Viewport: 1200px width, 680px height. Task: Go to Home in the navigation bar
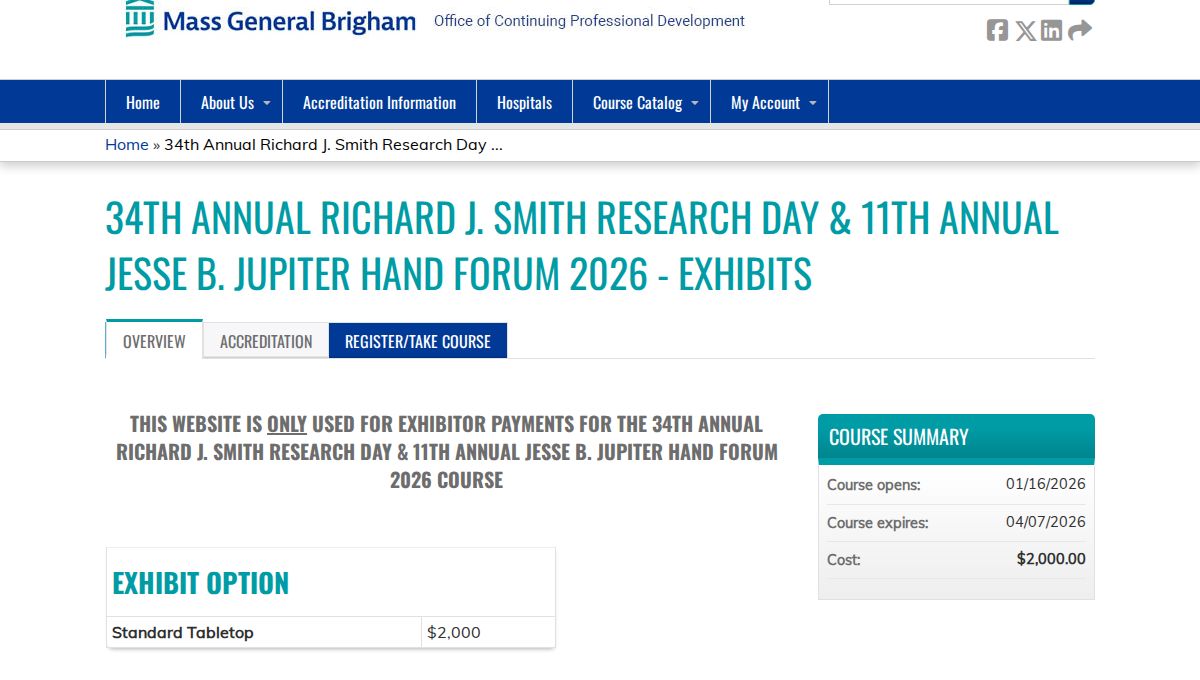(143, 102)
